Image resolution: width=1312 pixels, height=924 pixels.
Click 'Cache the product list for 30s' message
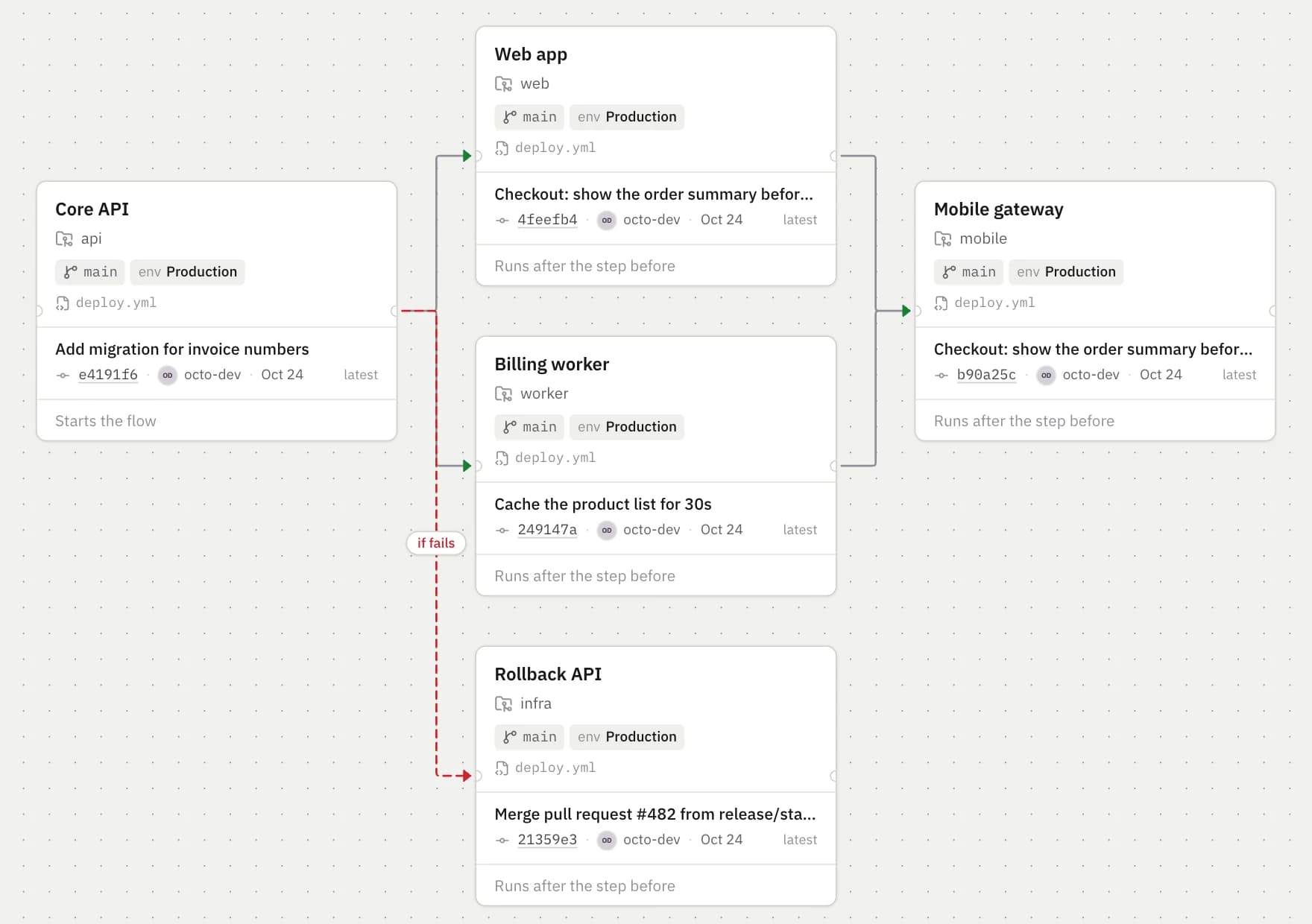click(x=603, y=504)
